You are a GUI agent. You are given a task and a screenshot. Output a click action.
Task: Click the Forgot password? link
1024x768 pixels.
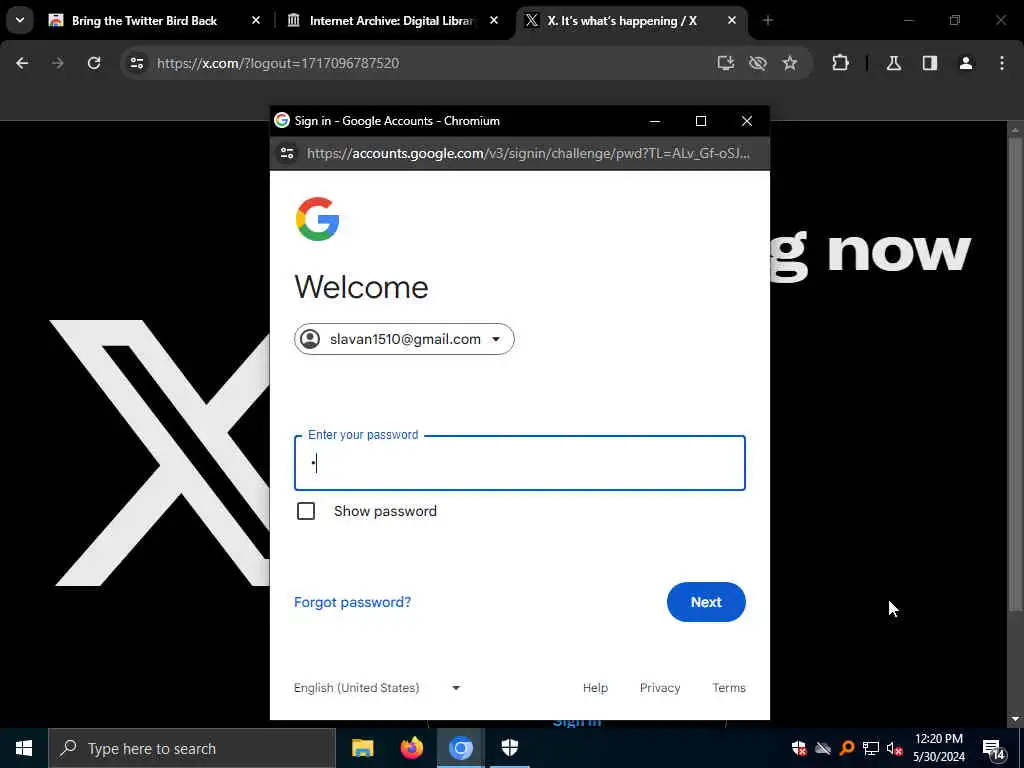point(353,602)
